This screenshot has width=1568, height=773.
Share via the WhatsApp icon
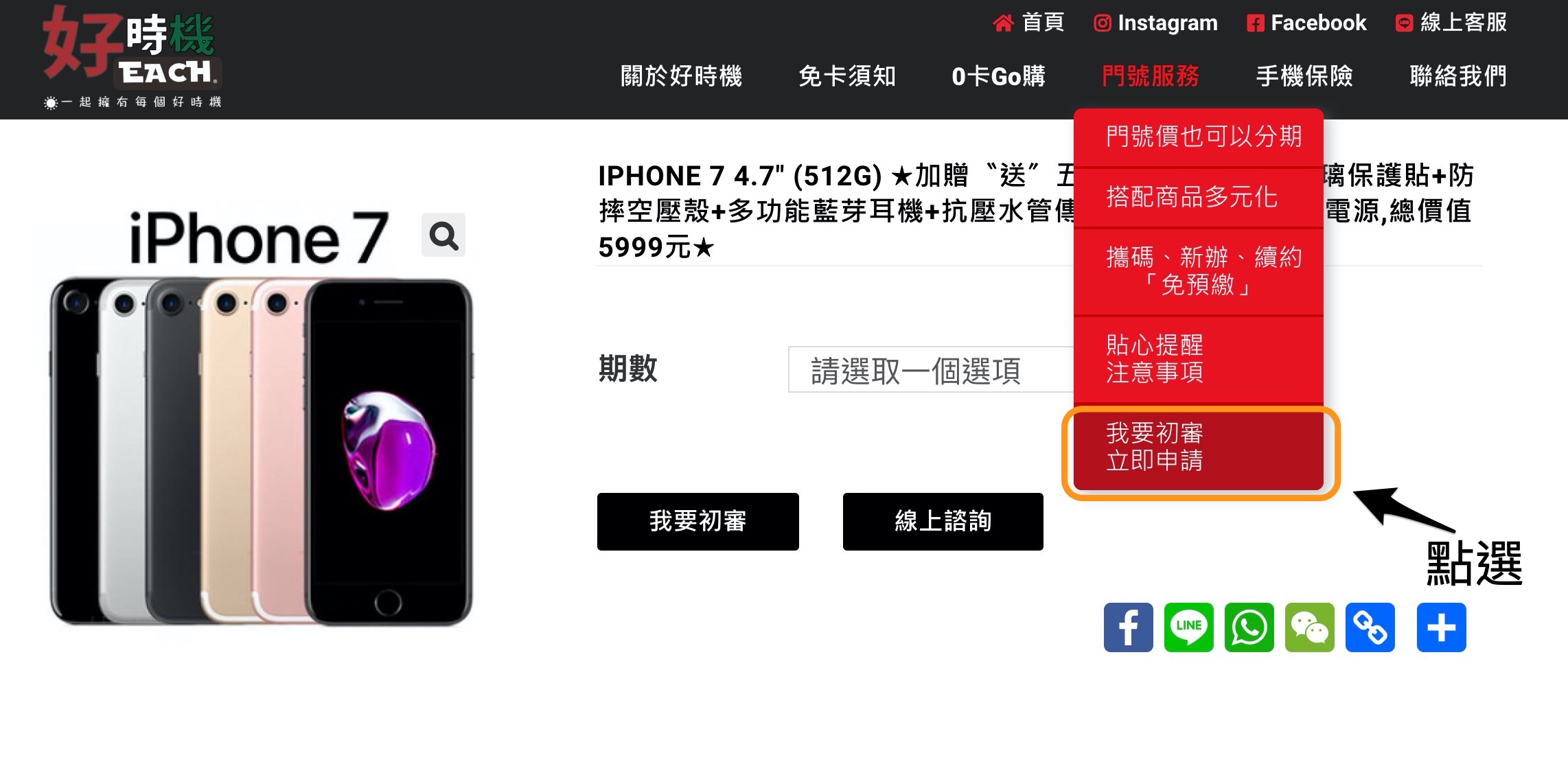click(1249, 627)
